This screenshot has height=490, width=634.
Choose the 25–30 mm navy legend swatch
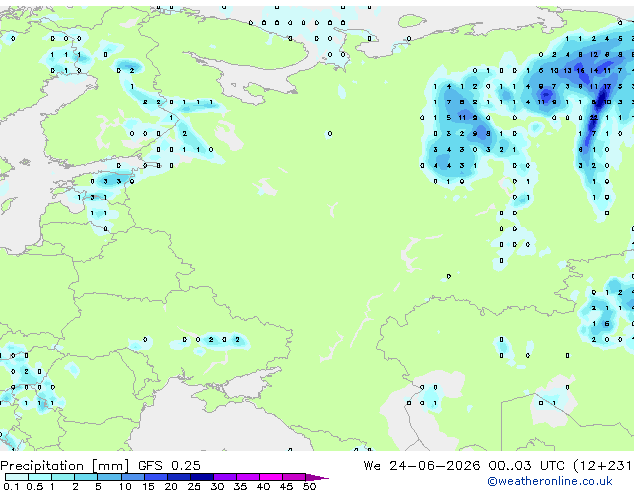[x=201, y=477]
